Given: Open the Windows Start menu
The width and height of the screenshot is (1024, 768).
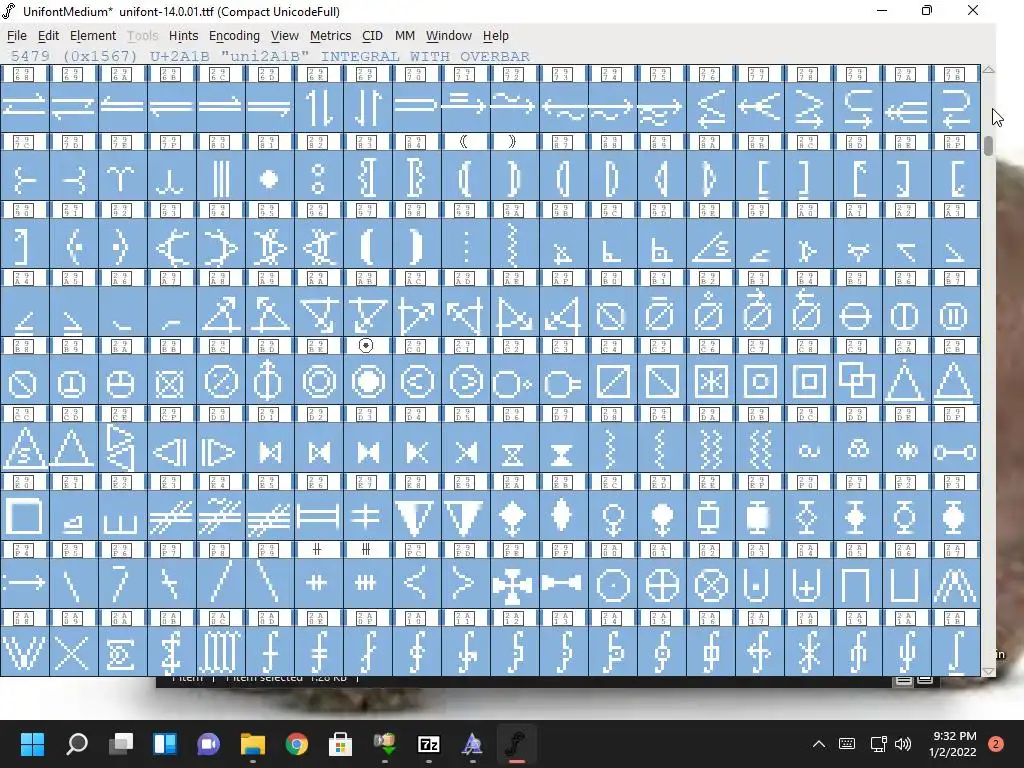Looking at the screenshot, I should coord(32,744).
